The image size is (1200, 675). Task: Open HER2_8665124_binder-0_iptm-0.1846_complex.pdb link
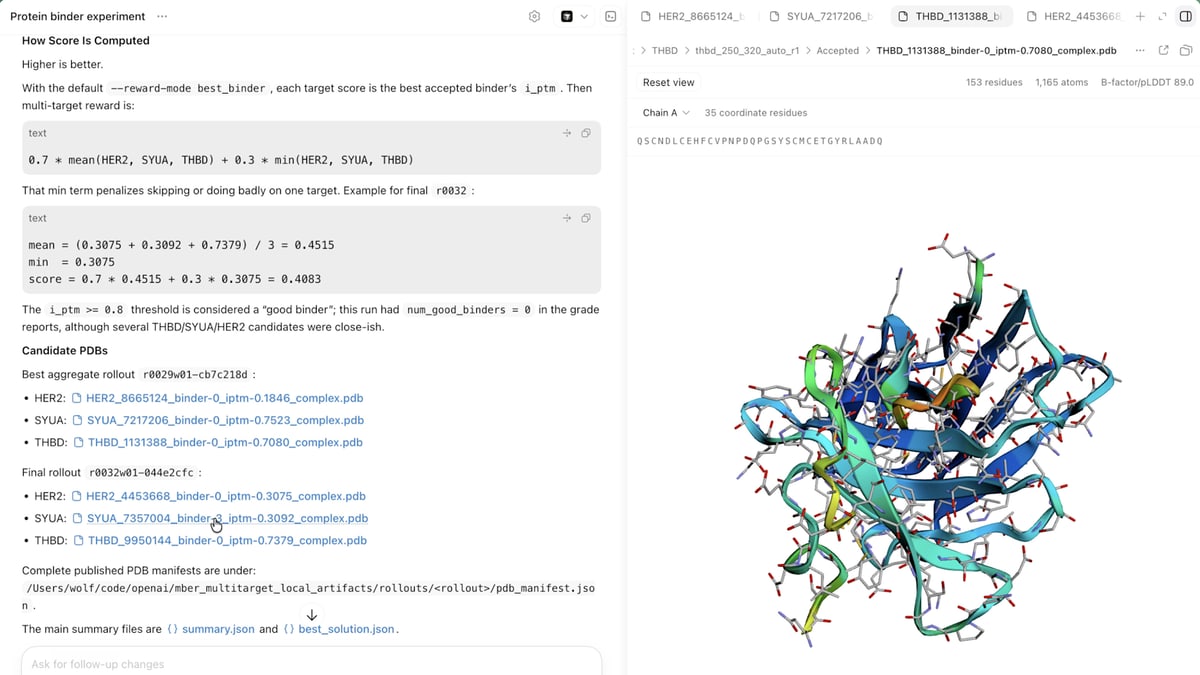tap(225, 398)
